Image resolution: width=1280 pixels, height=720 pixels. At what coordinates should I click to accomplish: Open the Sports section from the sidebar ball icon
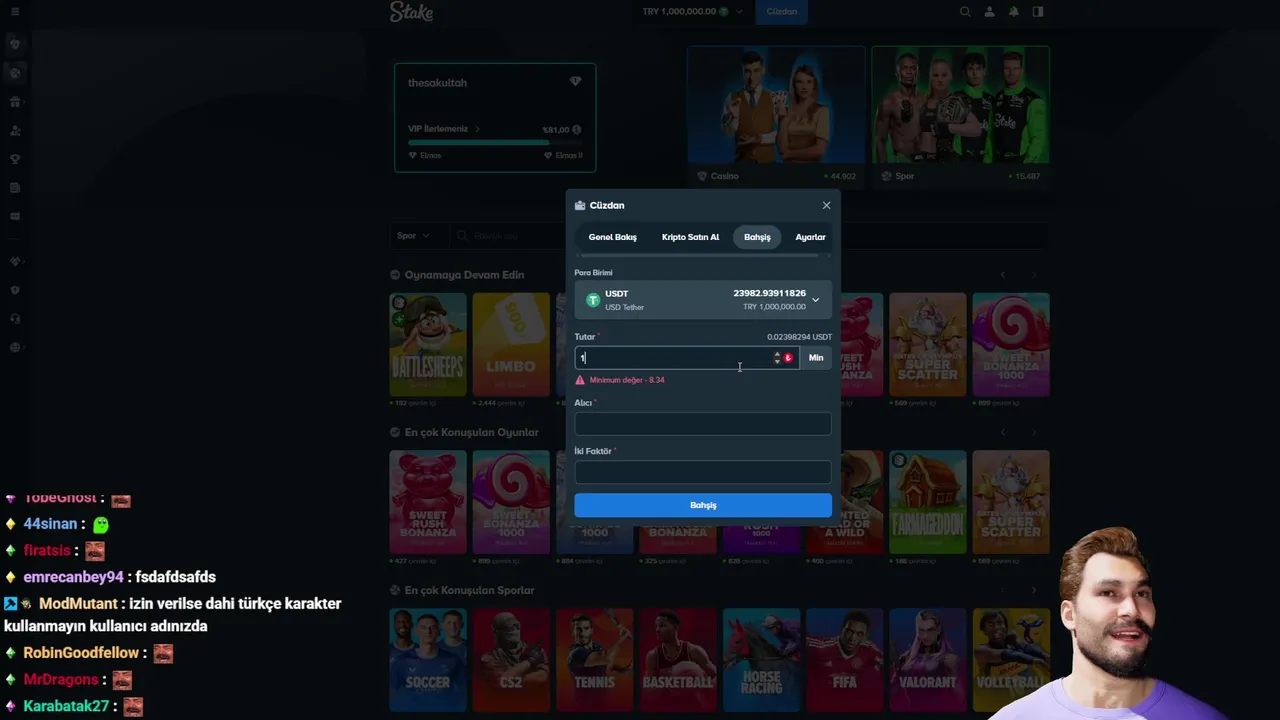click(14, 73)
